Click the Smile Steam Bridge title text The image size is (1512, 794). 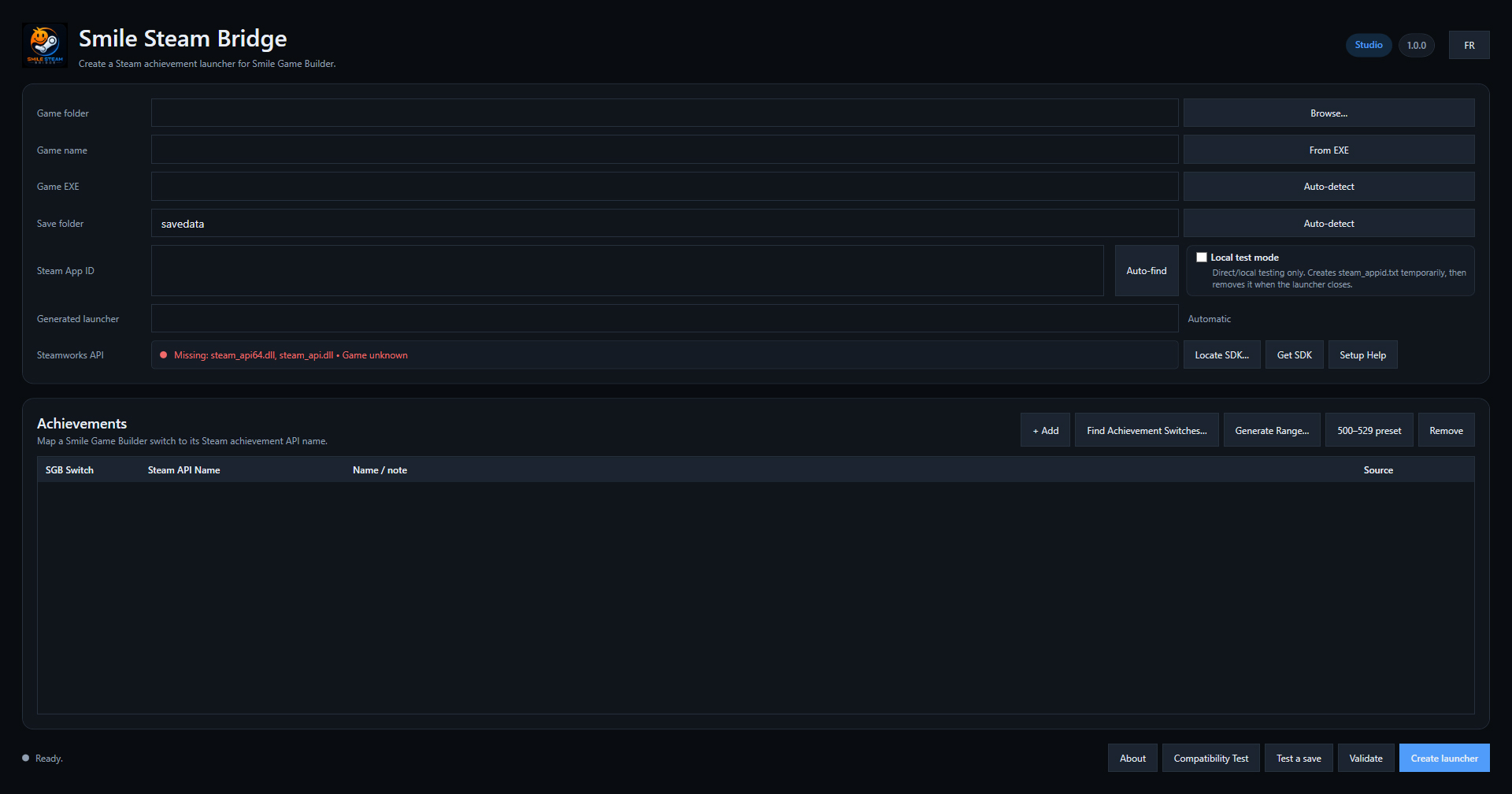point(183,39)
